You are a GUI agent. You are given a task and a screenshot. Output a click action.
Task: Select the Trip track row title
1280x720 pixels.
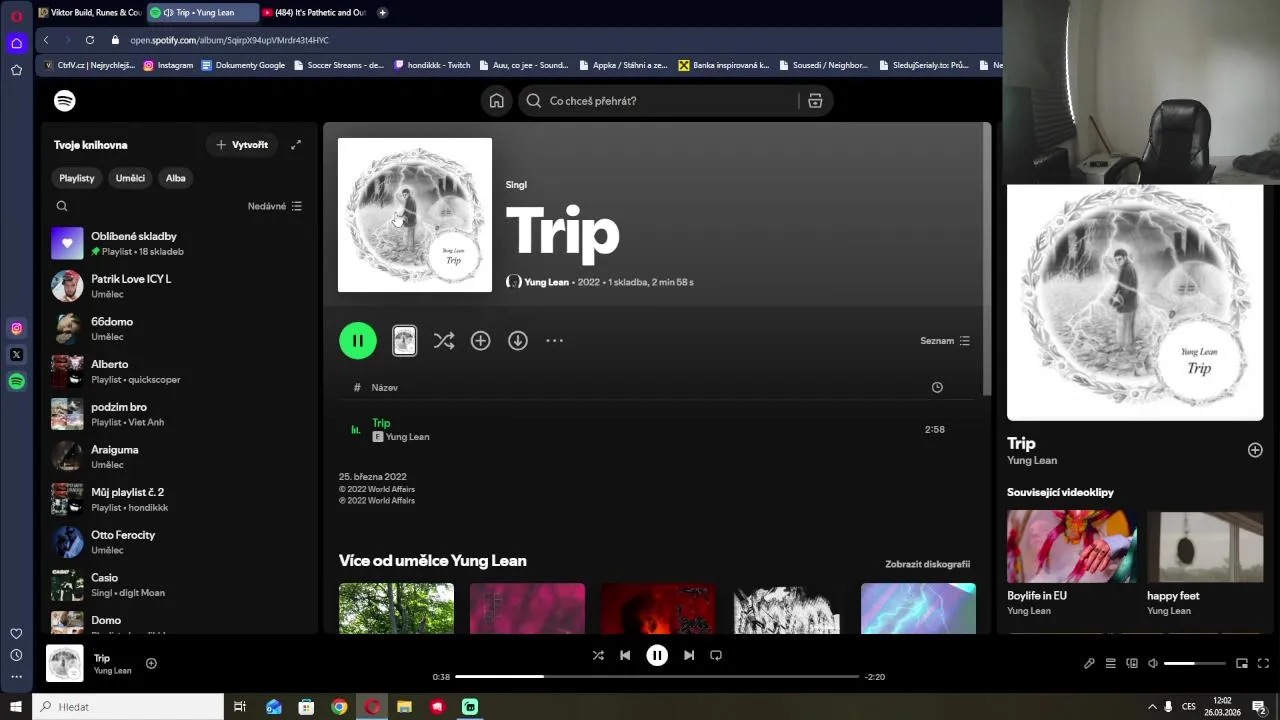381,423
